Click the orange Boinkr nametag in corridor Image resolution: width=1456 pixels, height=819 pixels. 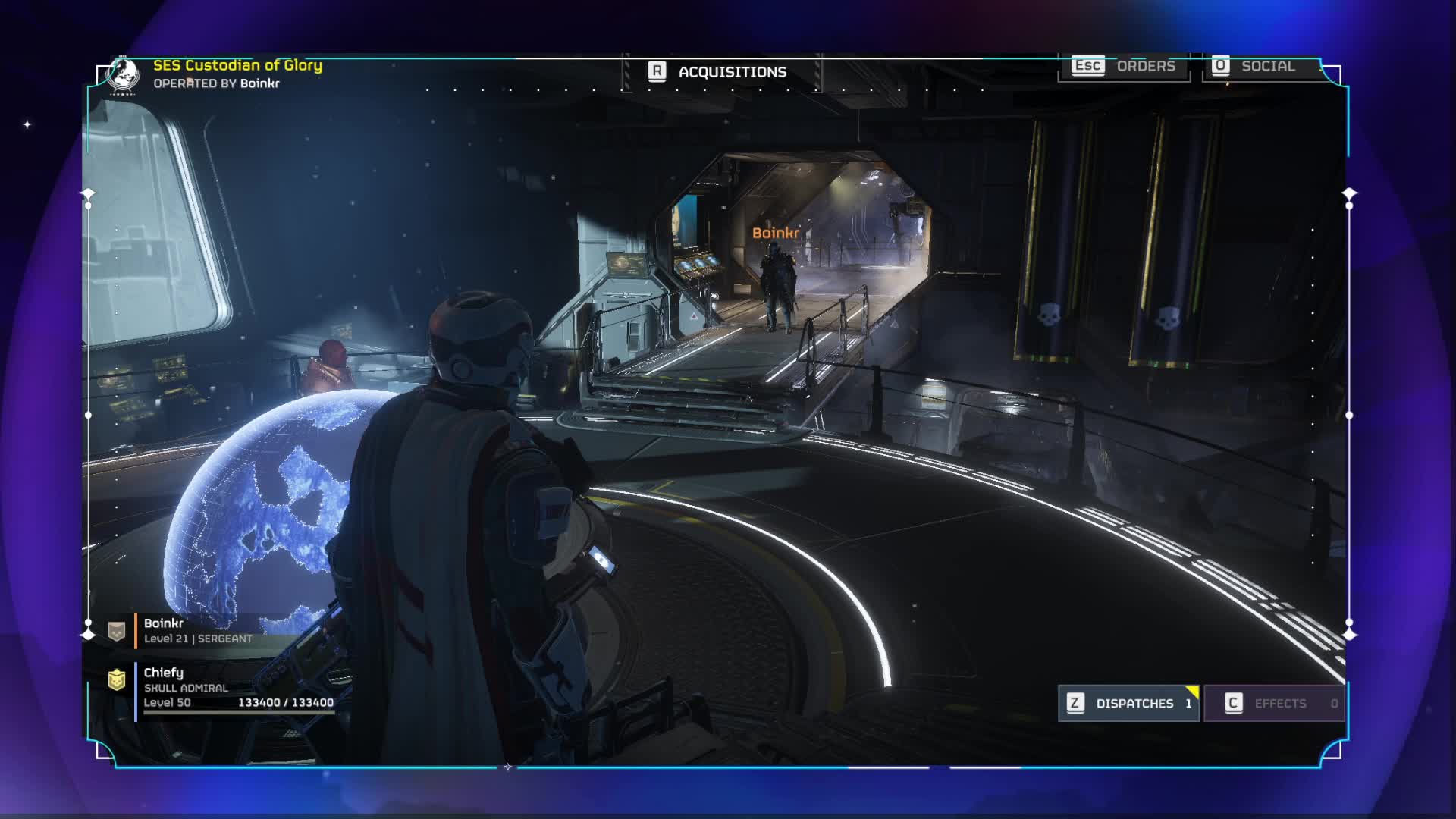[775, 233]
